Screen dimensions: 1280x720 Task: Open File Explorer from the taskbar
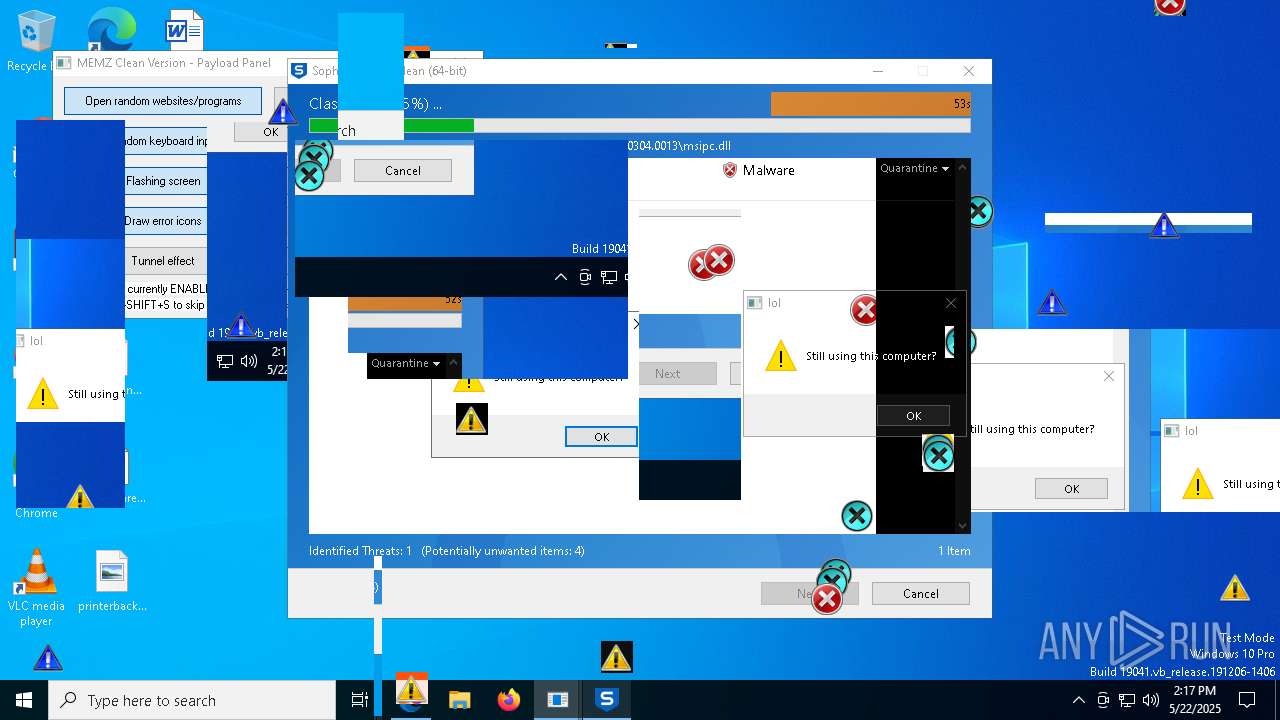click(459, 700)
